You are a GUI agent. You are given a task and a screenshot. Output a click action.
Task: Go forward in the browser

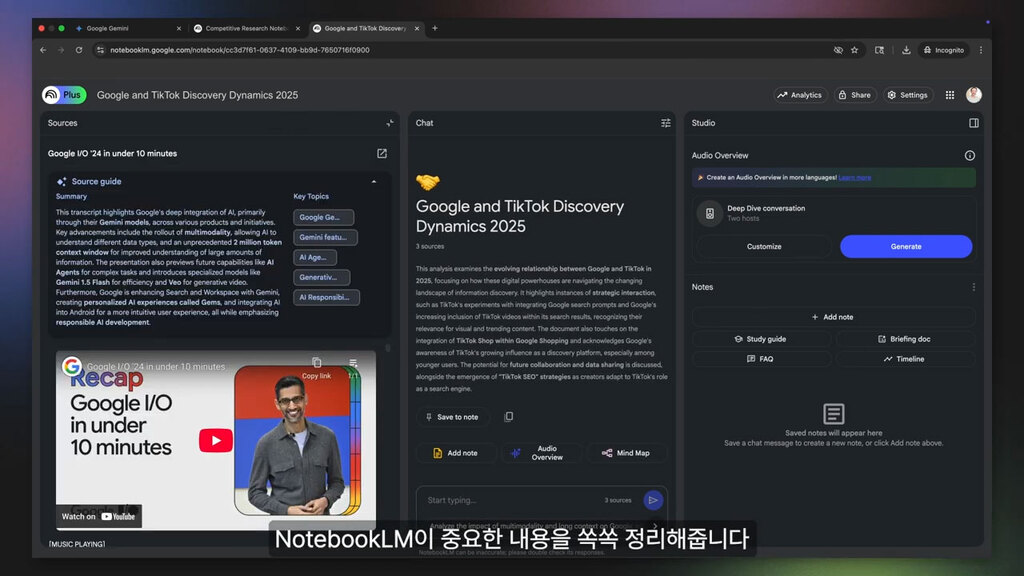pyautogui.click(x=61, y=50)
